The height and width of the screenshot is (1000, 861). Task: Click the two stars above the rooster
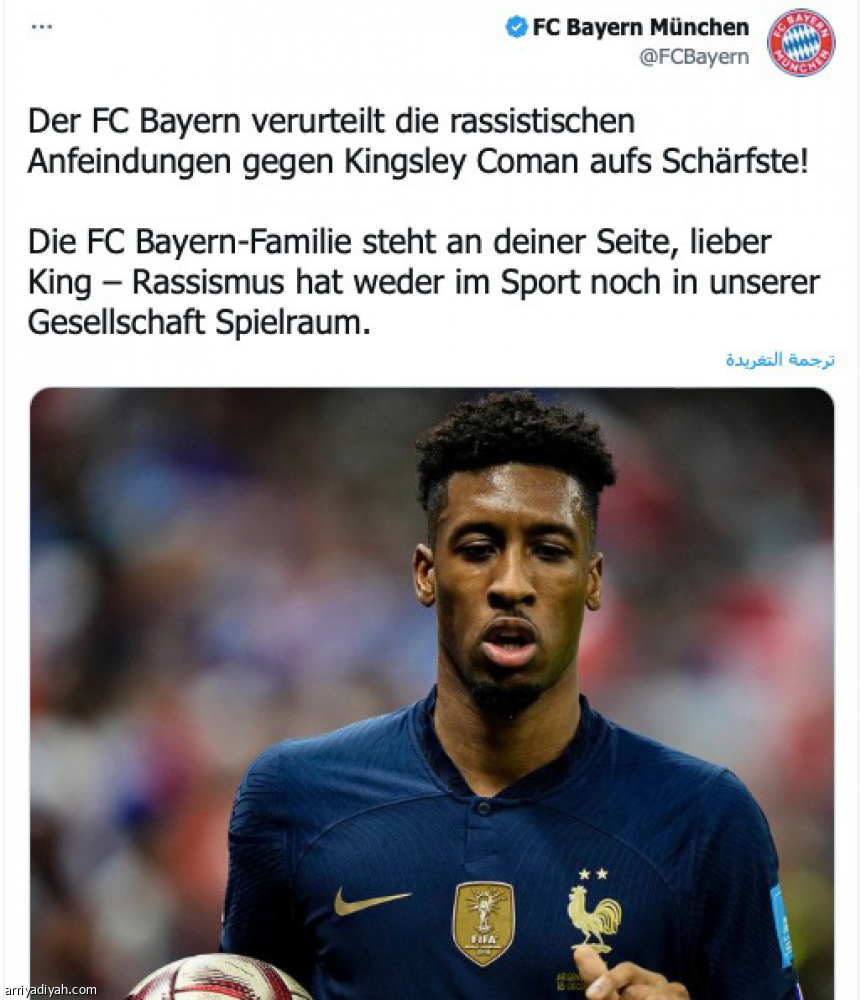click(592, 874)
